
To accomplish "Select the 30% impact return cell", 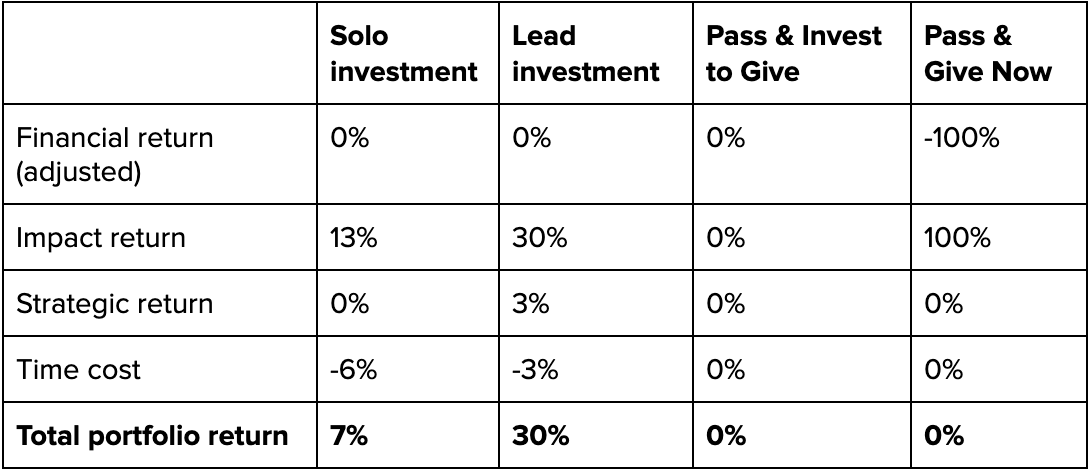I will [x=540, y=237].
